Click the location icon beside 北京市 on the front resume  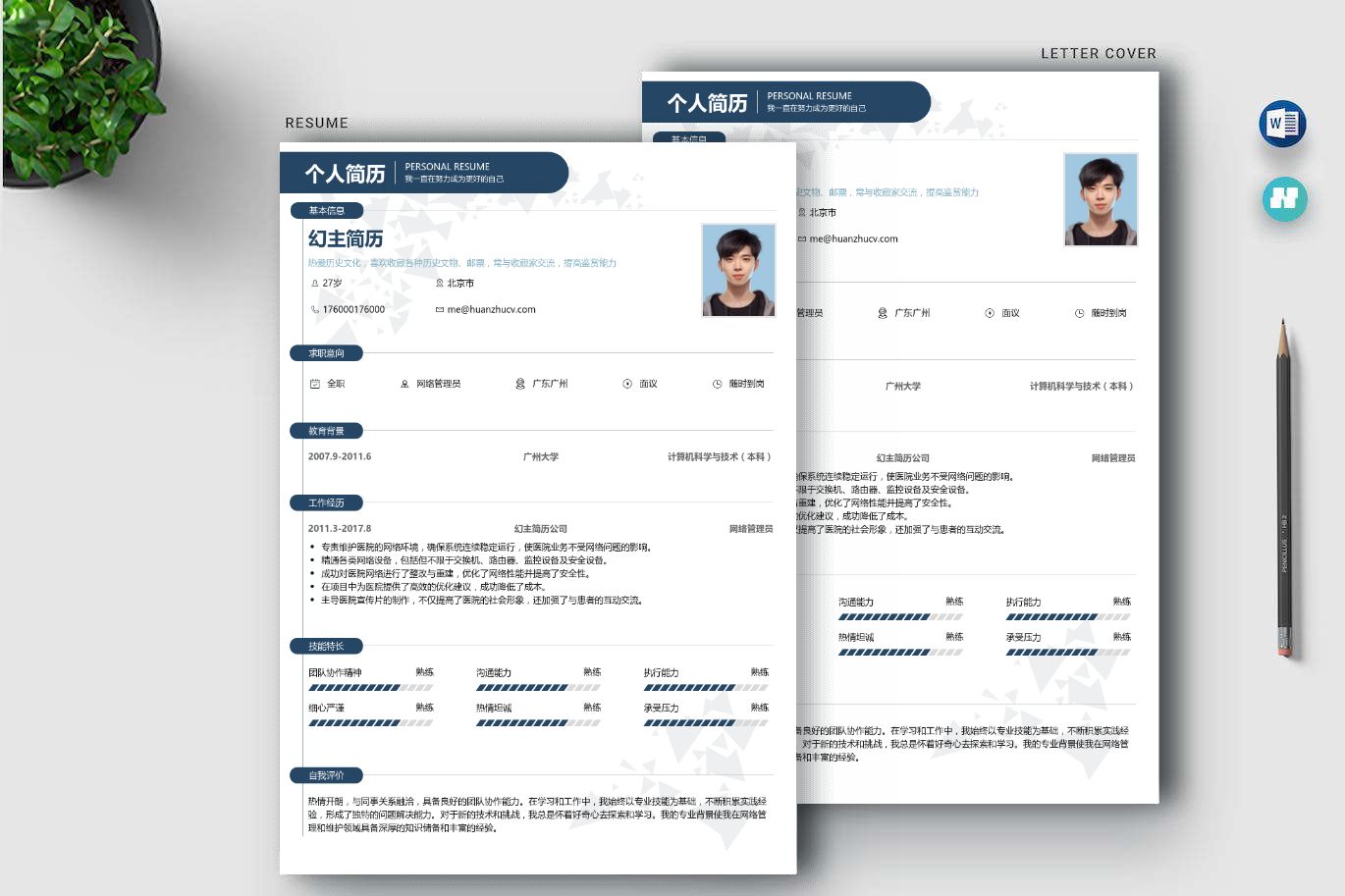pyautogui.click(x=440, y=284)
